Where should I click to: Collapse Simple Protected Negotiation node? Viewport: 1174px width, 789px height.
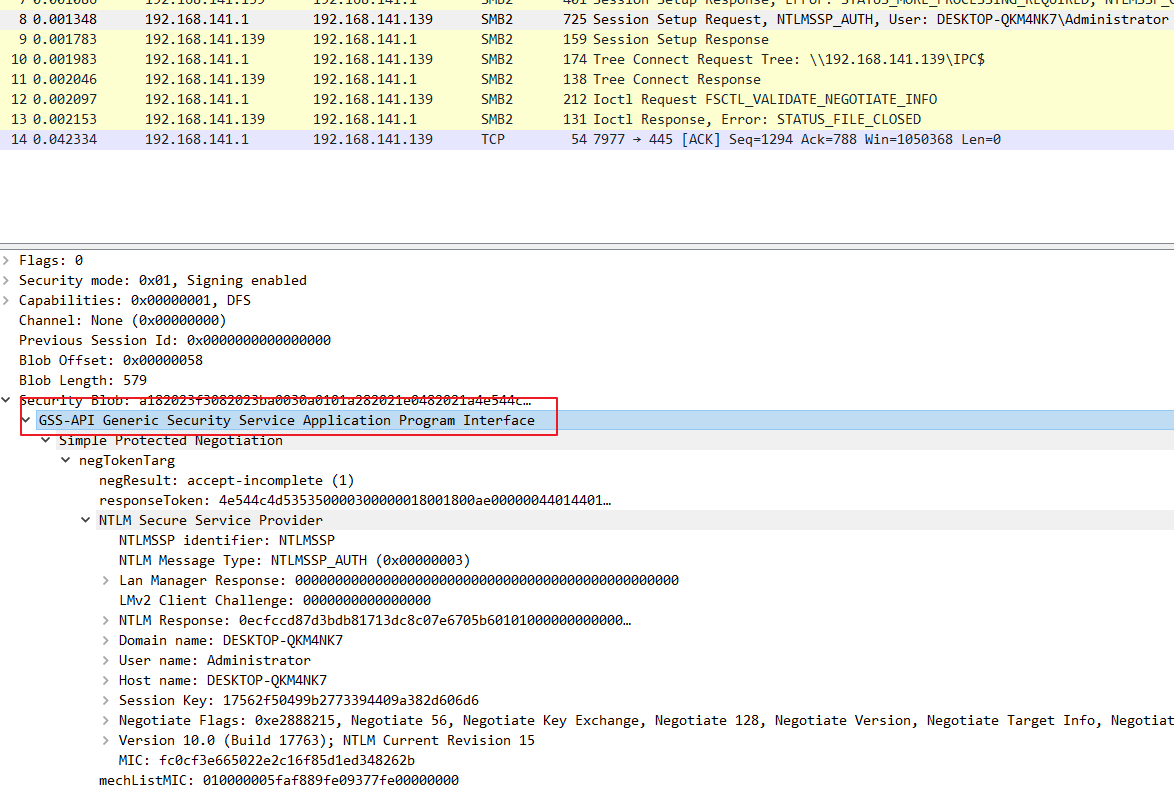coord(46,440)
